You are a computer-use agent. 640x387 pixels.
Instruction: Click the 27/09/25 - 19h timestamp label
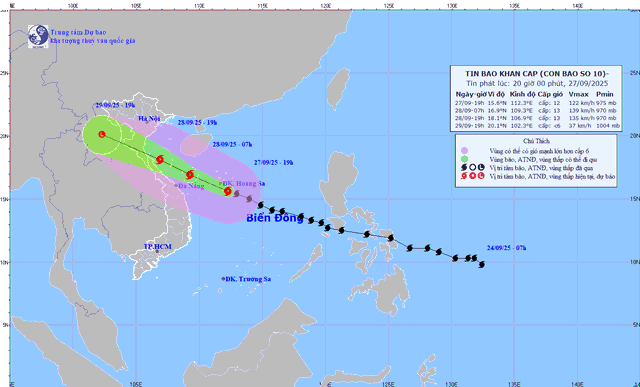click(x=273, y=162)
